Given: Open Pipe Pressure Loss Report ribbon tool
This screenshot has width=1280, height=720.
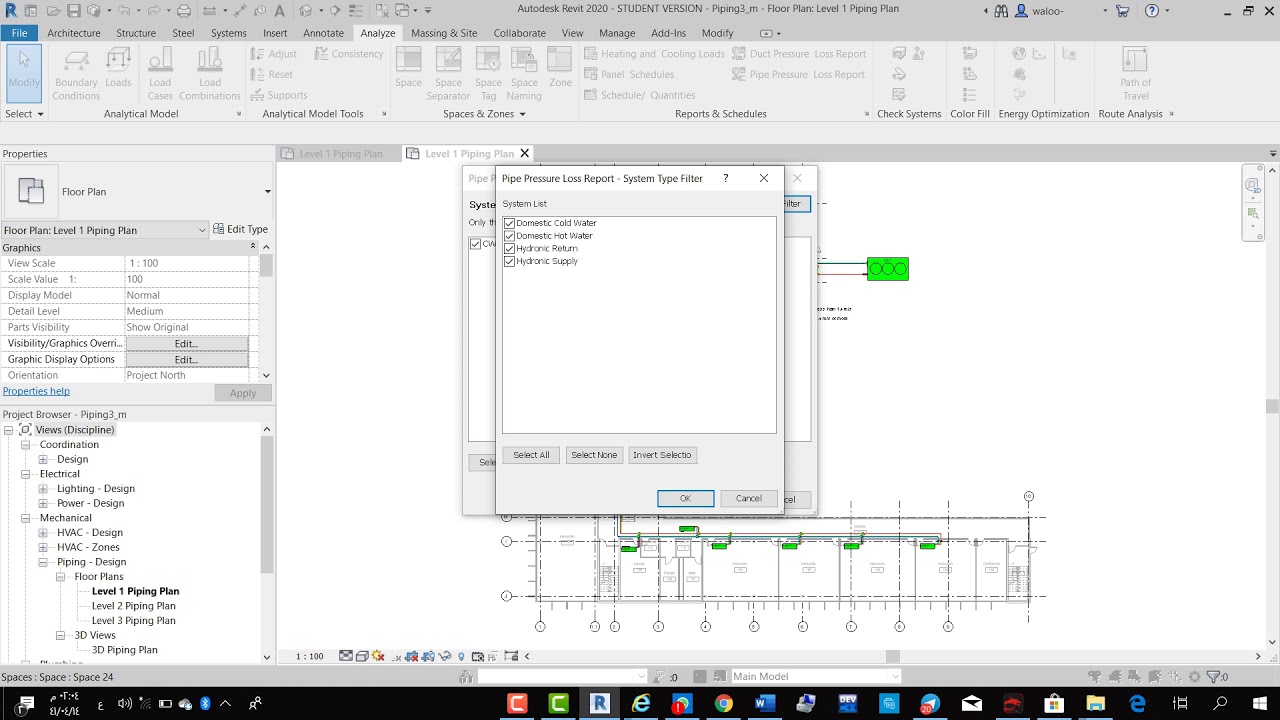Looking at the screenshot, I should point(799,75).
